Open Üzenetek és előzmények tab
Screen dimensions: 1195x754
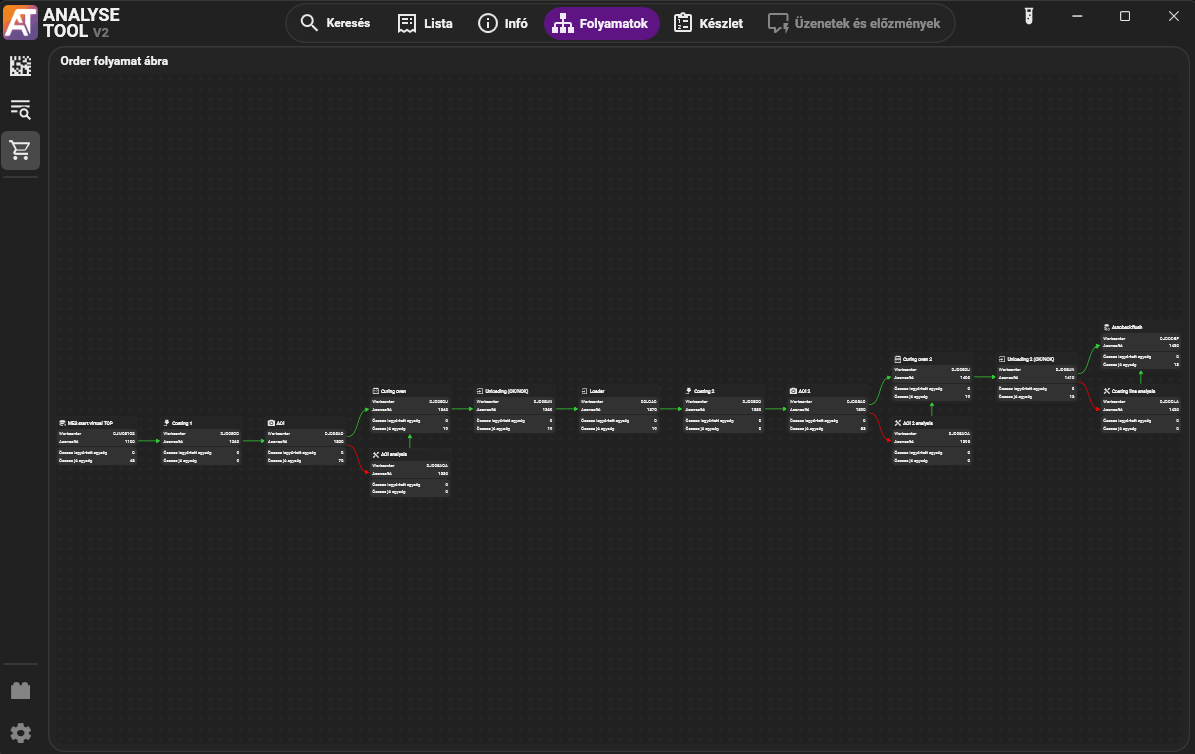click(854, 23)
